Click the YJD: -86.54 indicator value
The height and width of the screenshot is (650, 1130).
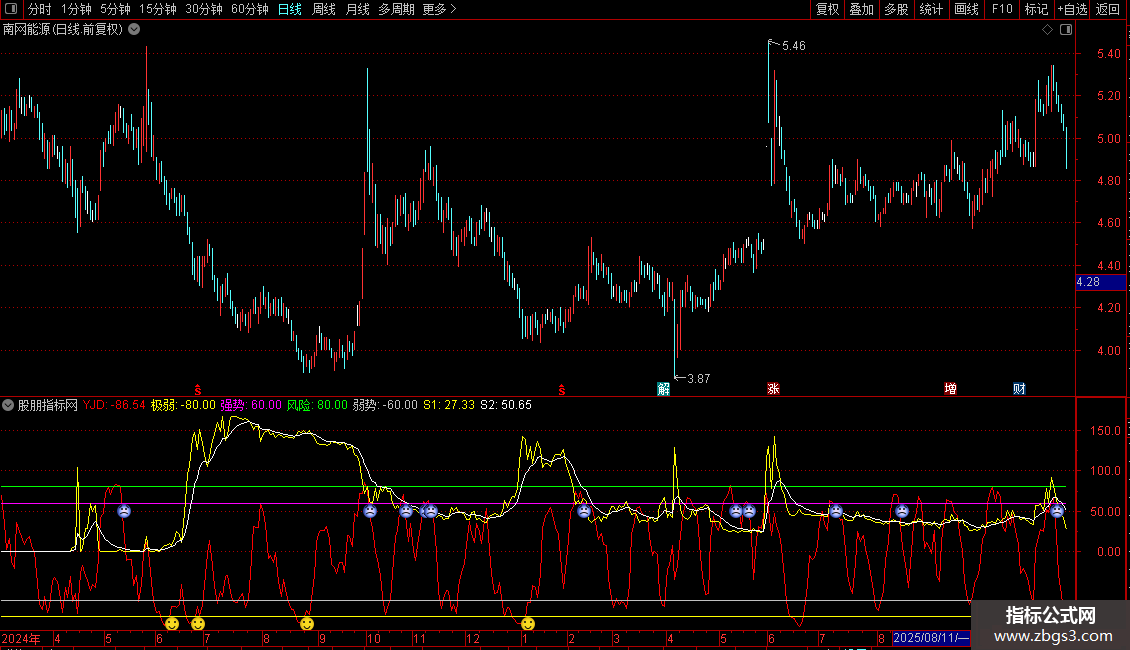coord(114,405)
